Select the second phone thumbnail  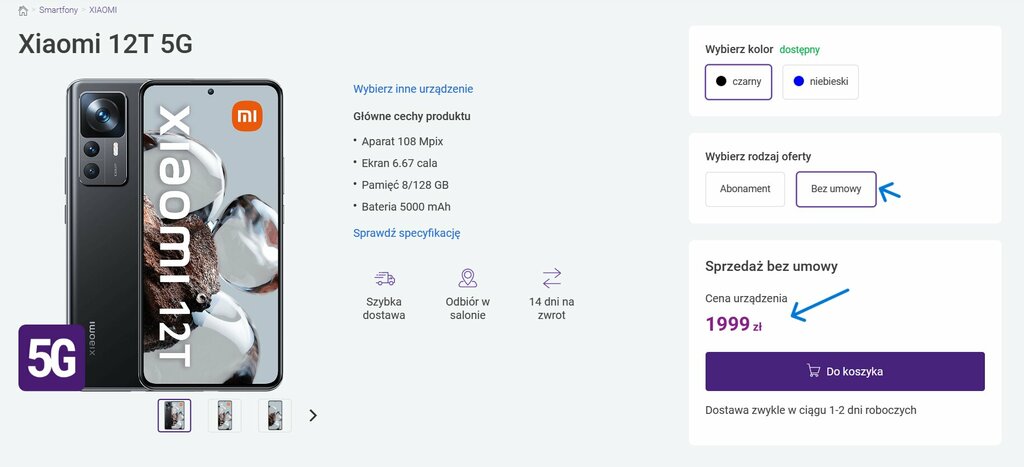tap(225, 415)
